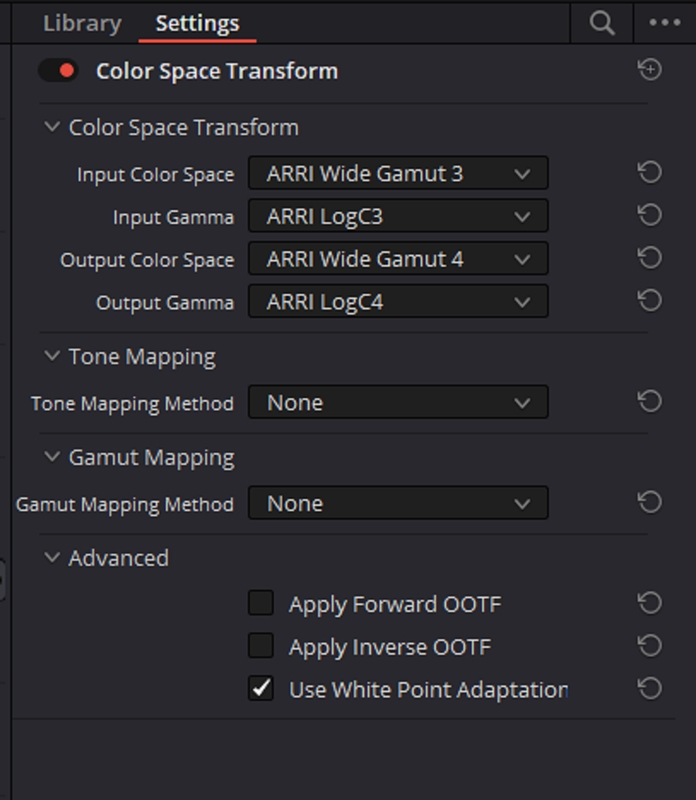Click the Gamut Mapping Method label
The width and height of the screenshot is (696, 800).
coord(125,505)
